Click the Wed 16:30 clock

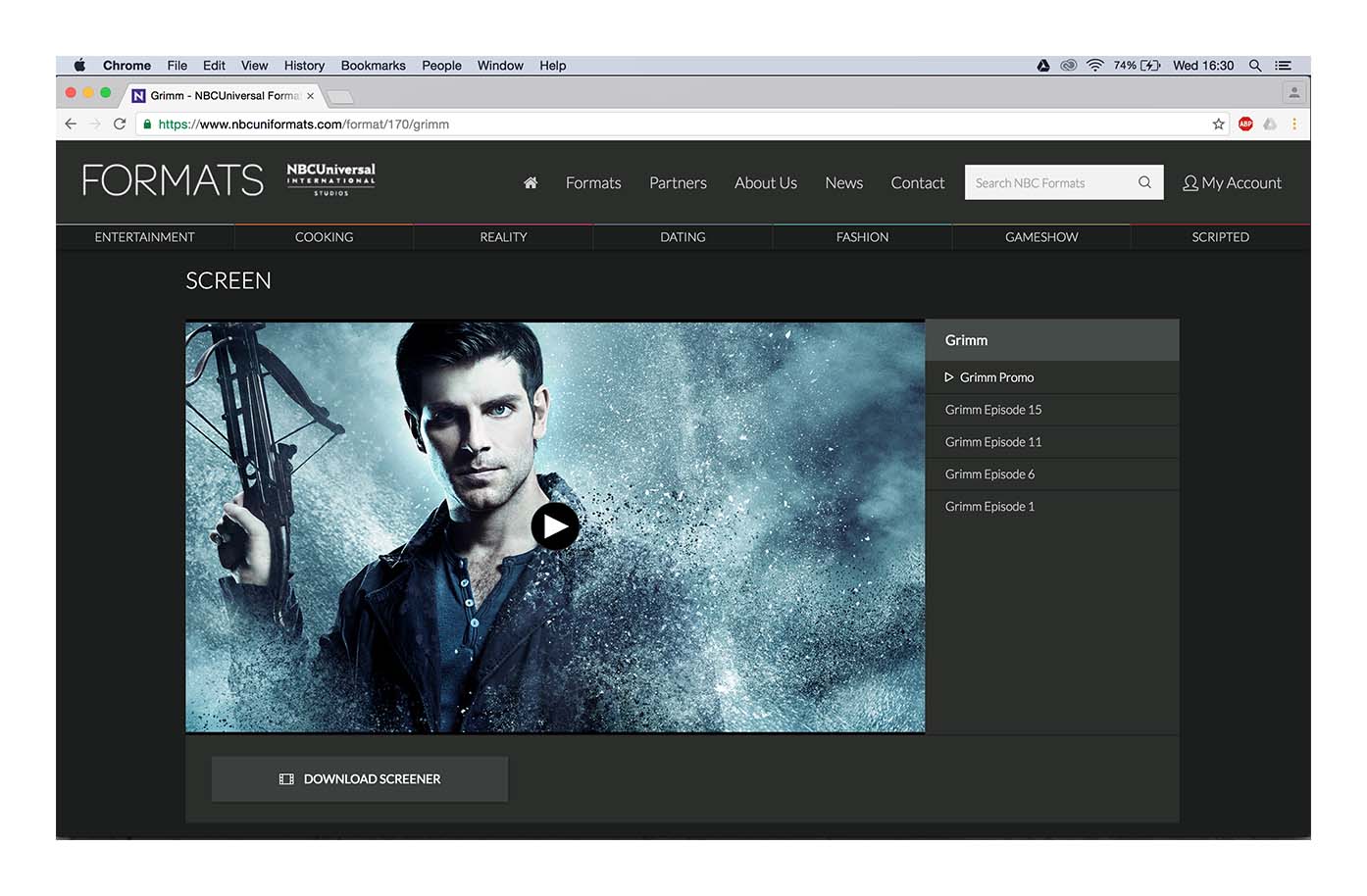[x=1203, y=66]
